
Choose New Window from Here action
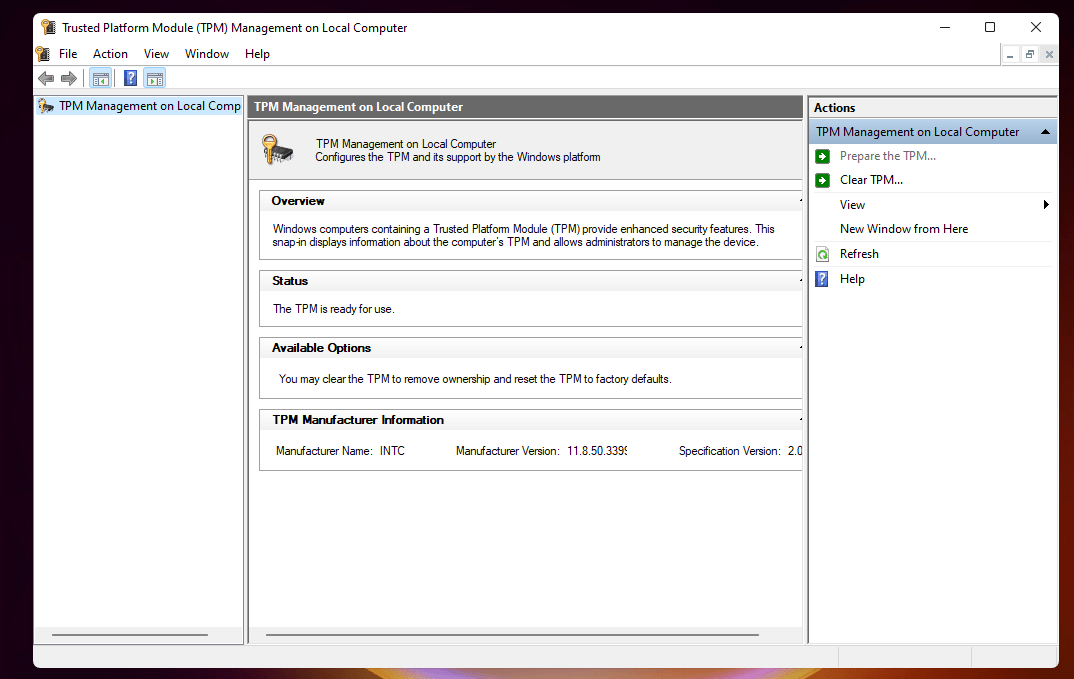coord(904,229)
